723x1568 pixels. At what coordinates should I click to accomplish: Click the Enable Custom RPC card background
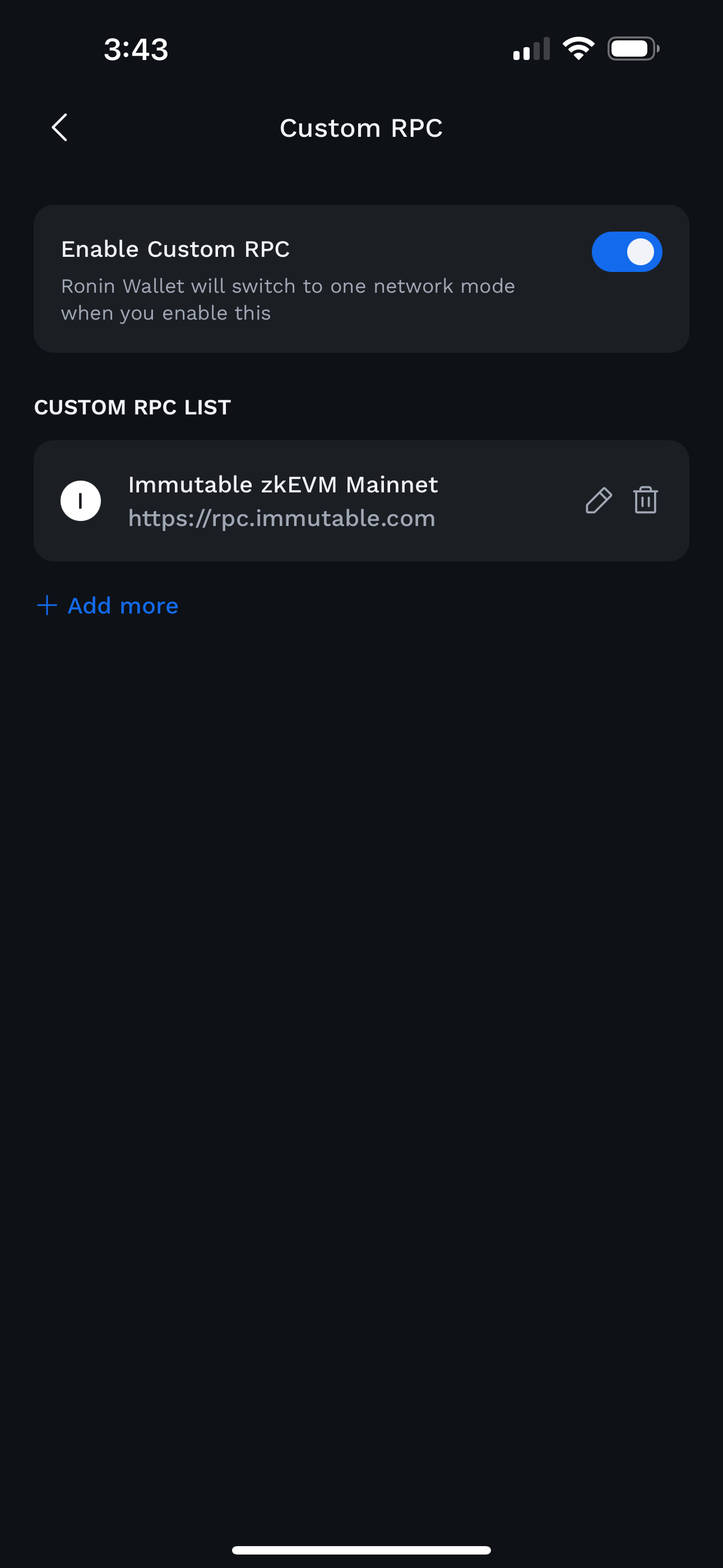pyautogui.click(x=361, y=278)
